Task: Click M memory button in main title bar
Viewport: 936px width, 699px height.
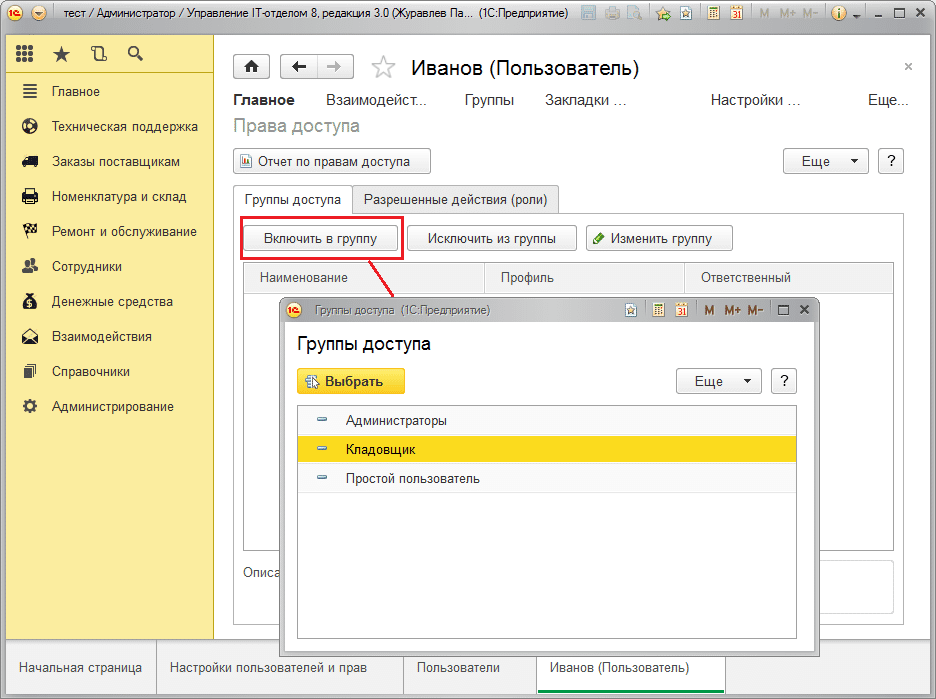Action: pyautogui.click(x=764, y=13)
